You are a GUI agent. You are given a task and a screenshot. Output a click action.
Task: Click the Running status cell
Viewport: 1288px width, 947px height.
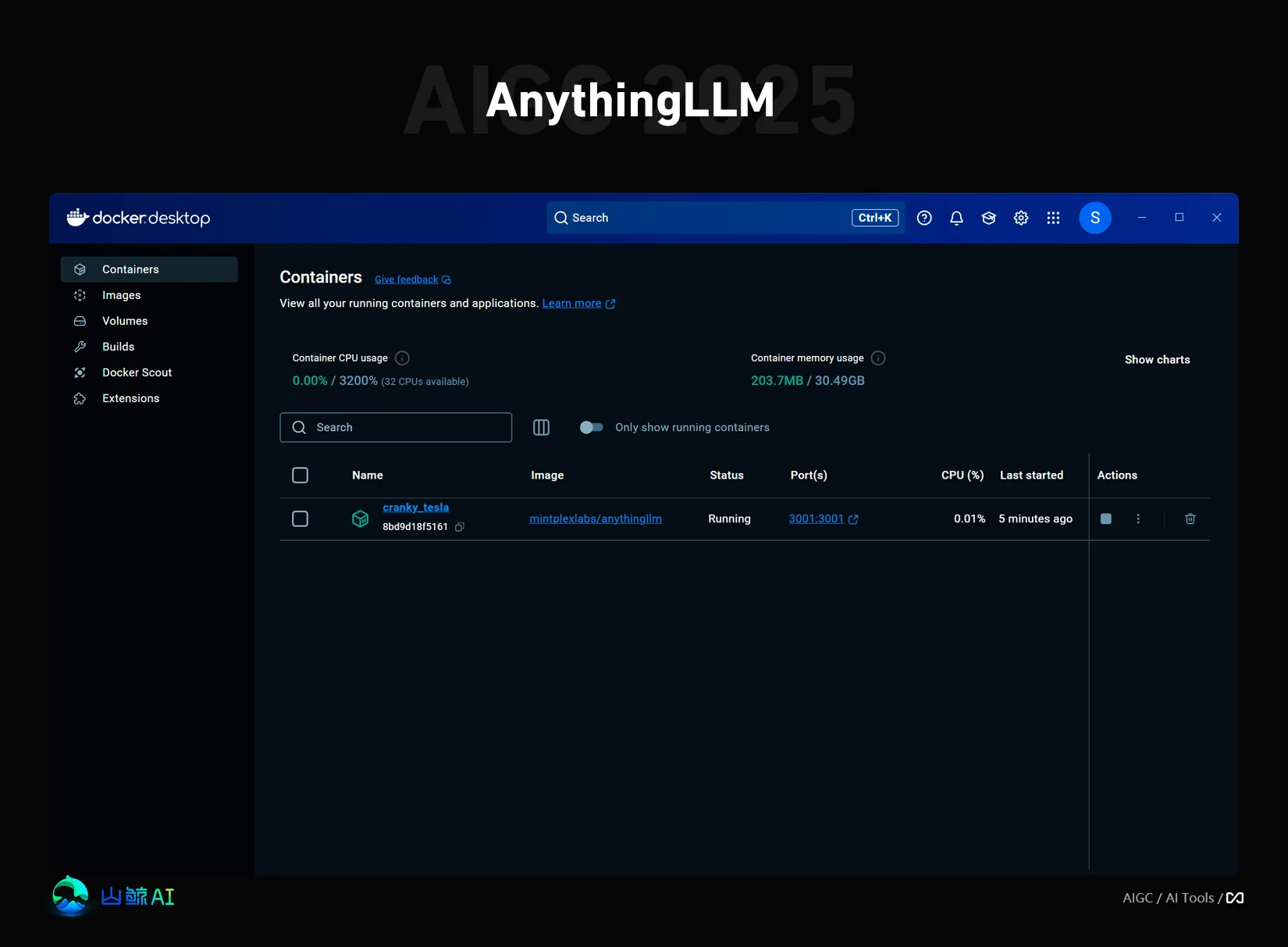[x=729, y=519]
